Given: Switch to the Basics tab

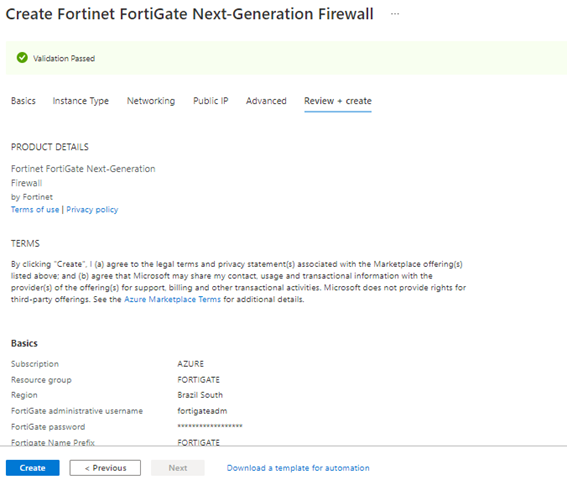Looking at the screenshot, I should [x=23, y=101].
